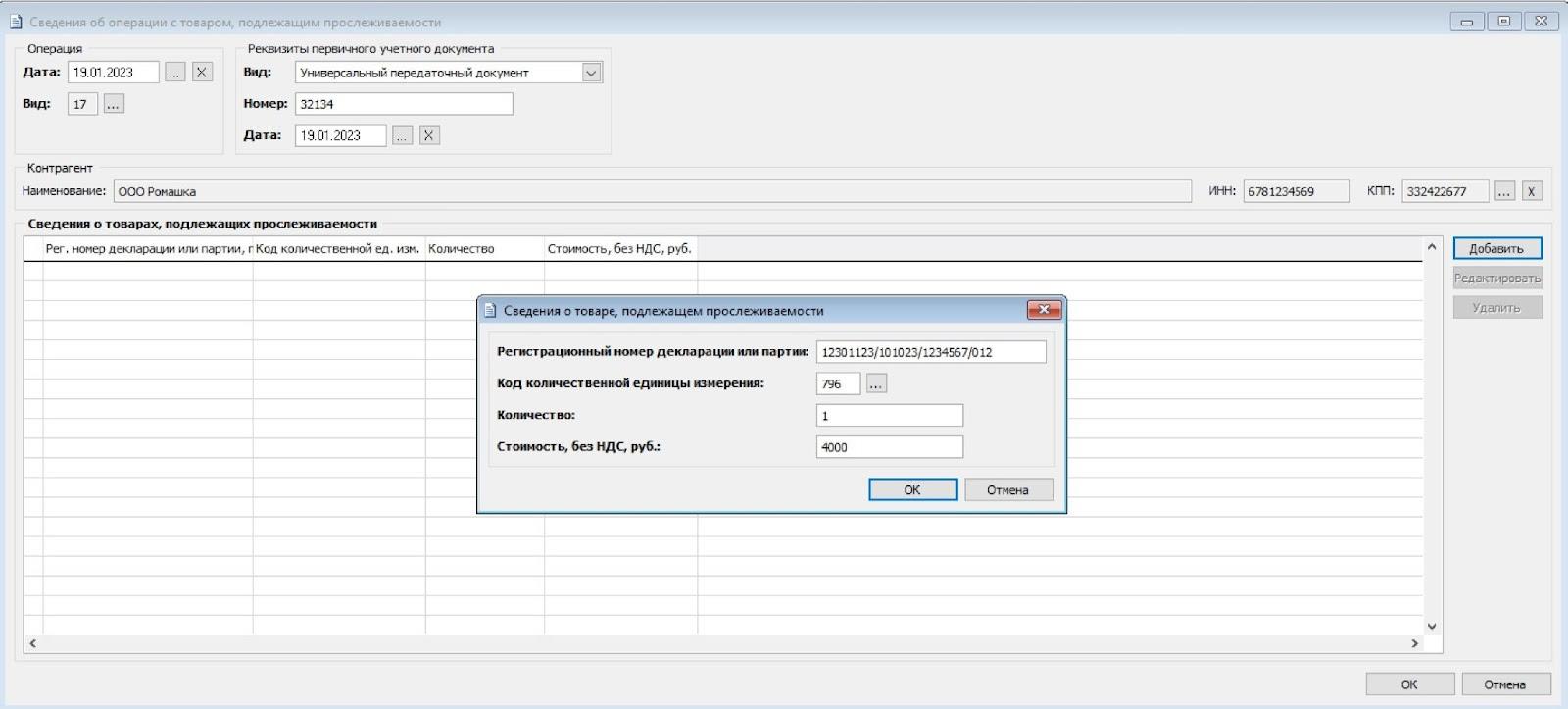The image size is (1568, 709).
Task: Click the table vertical scrollbar up arrow
Action: point(1432,247)
